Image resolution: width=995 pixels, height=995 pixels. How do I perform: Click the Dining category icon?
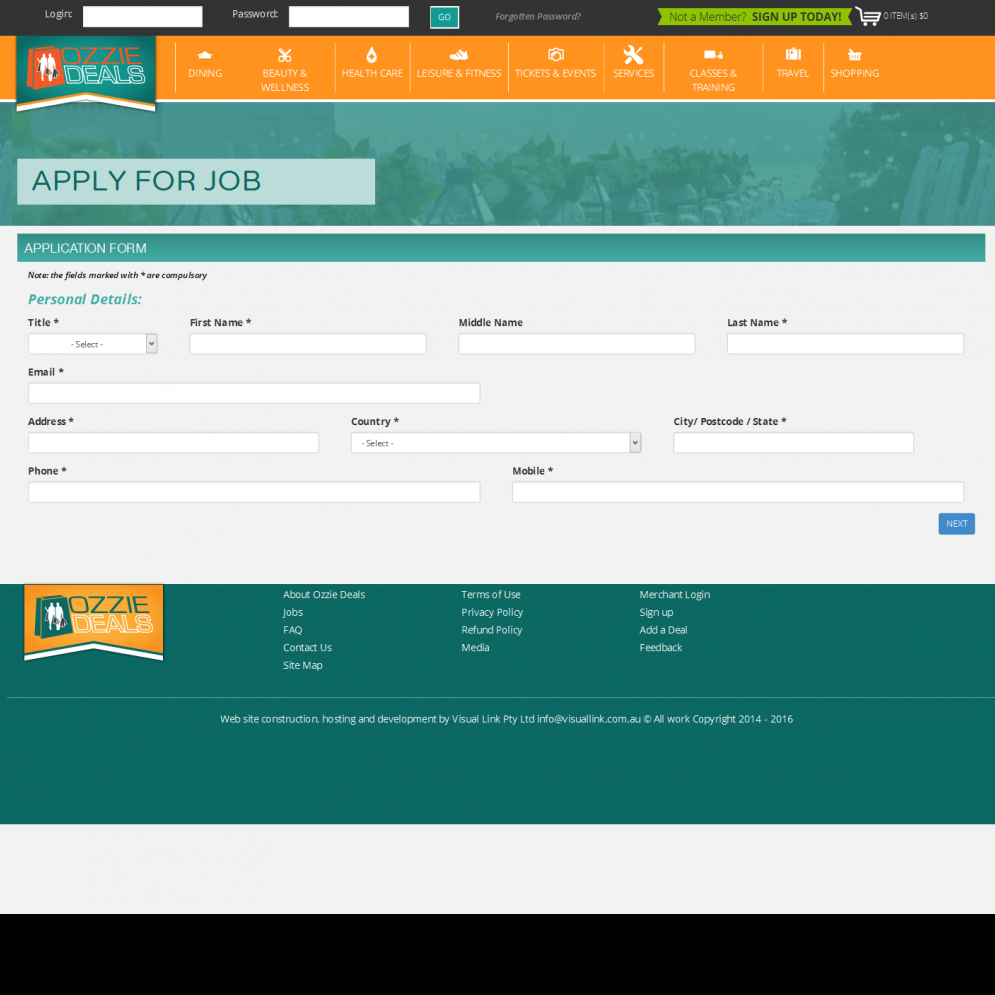(x=205, y=55)
